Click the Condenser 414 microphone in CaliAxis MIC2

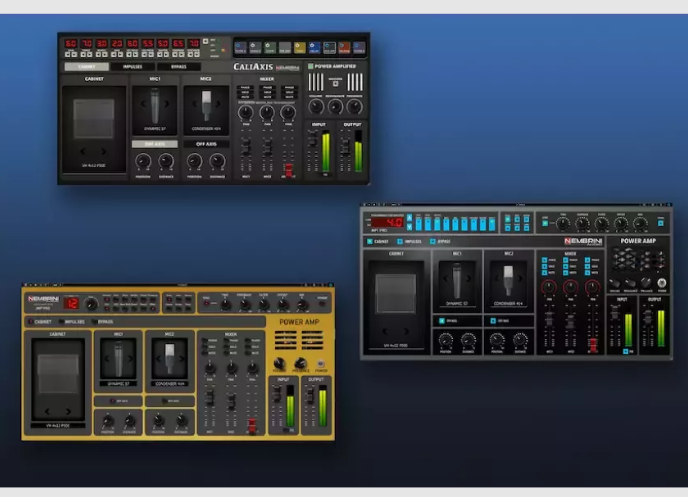point(206,107)
